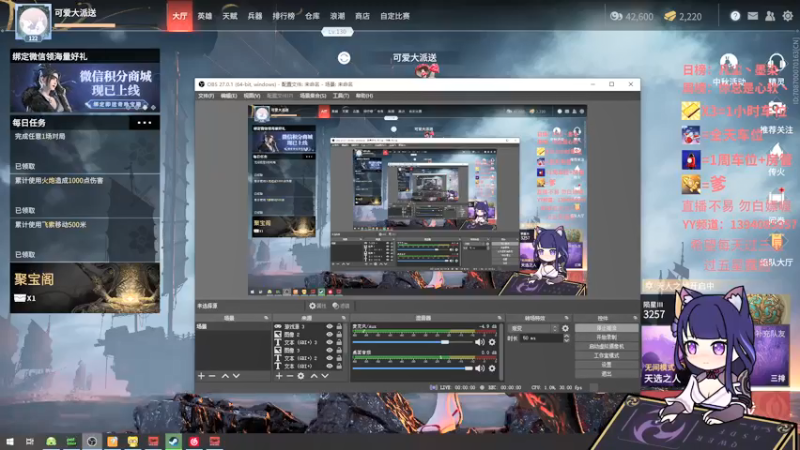This screenshot has height=450, width=800.
Task: Pop out the 场景 dock panel
Action: tap(266, 318)
